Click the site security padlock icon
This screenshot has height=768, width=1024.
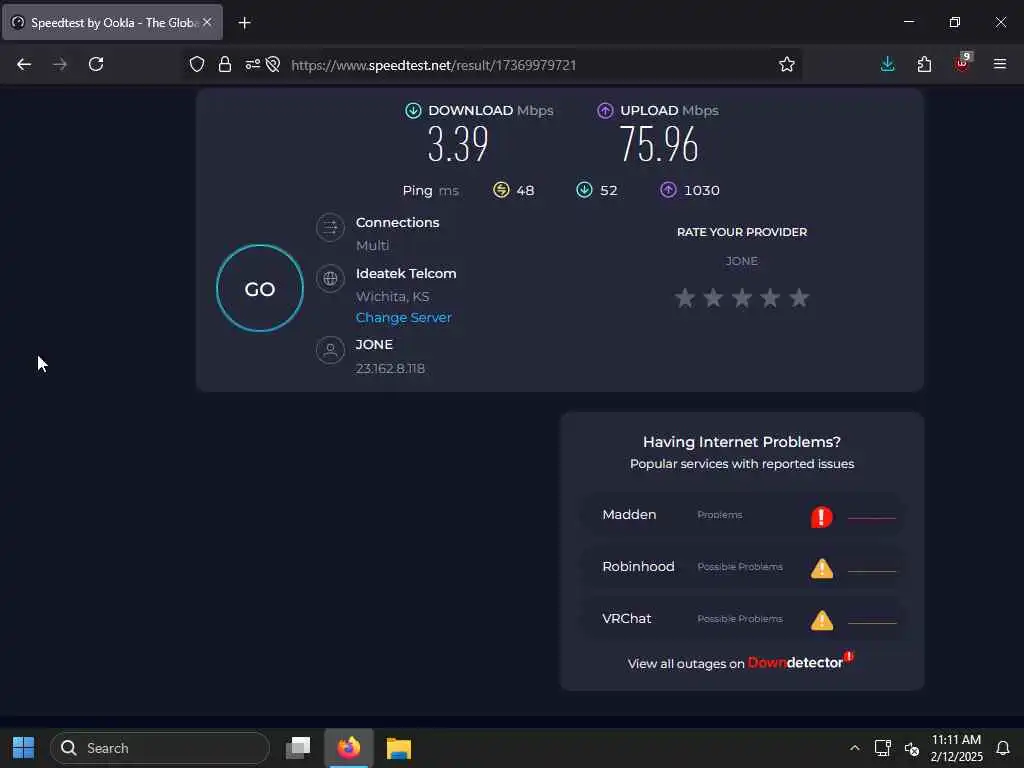pos(225,64)
